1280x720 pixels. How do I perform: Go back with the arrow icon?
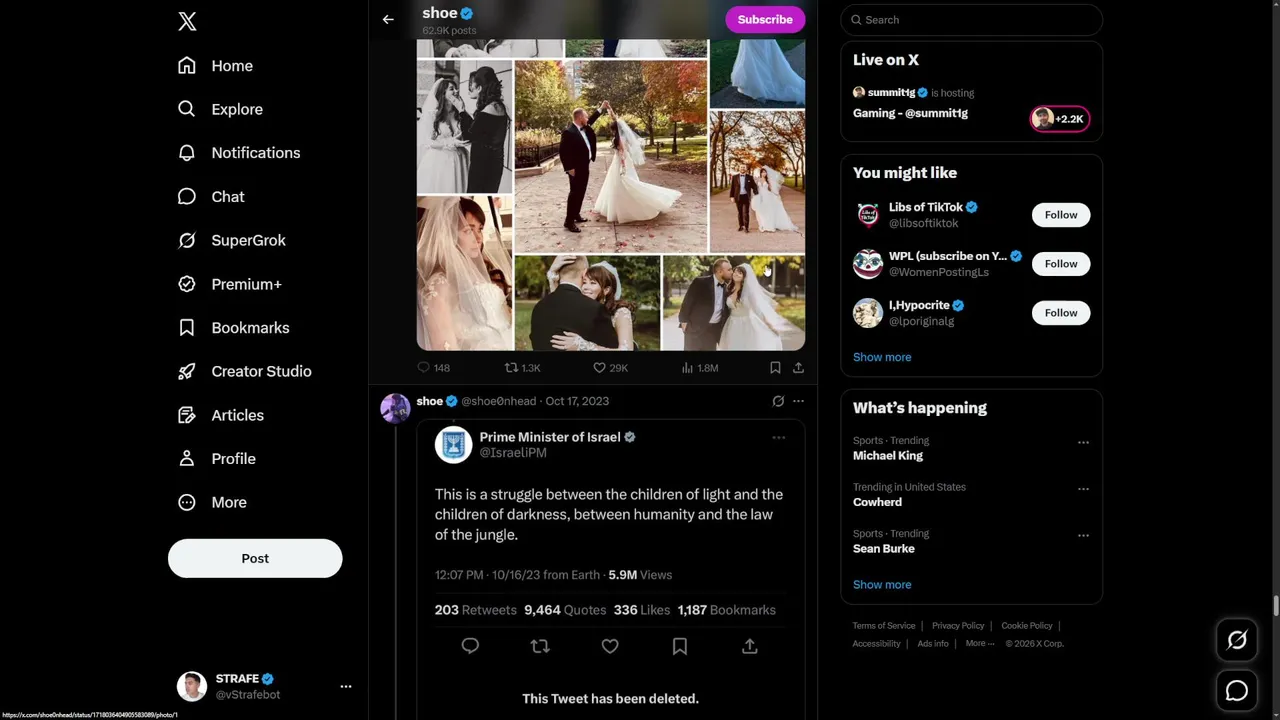[x=388, y=19]
